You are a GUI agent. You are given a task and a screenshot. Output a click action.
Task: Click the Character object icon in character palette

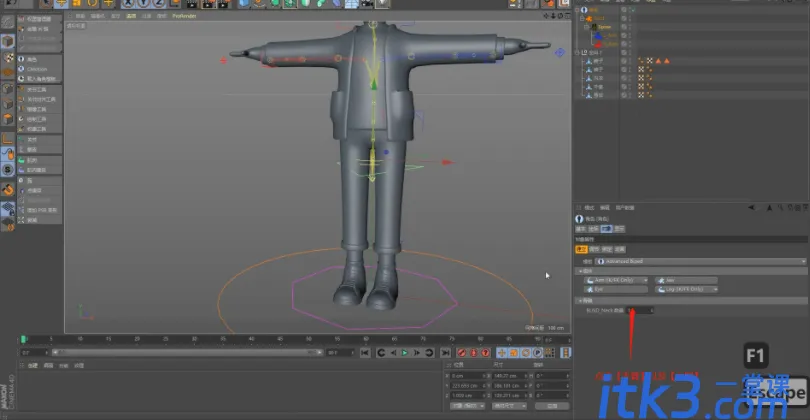[40, 59]
